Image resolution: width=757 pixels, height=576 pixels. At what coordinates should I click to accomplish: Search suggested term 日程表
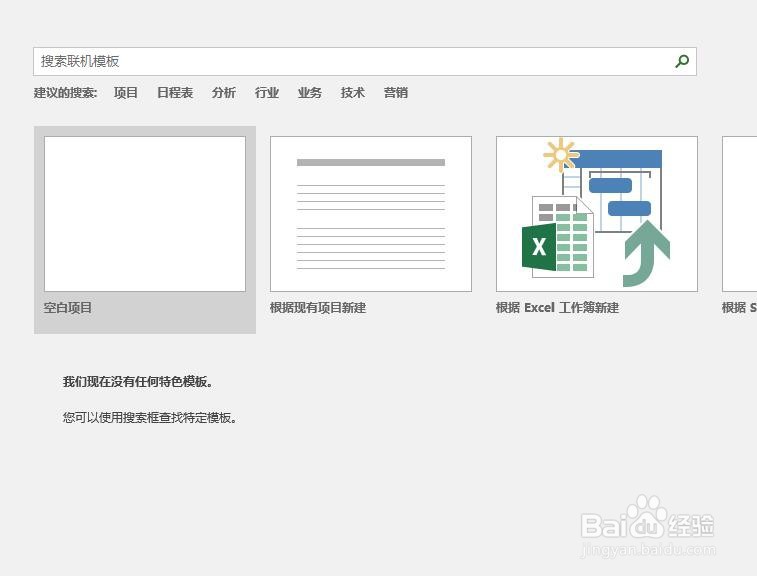click(x=175, y=92)
